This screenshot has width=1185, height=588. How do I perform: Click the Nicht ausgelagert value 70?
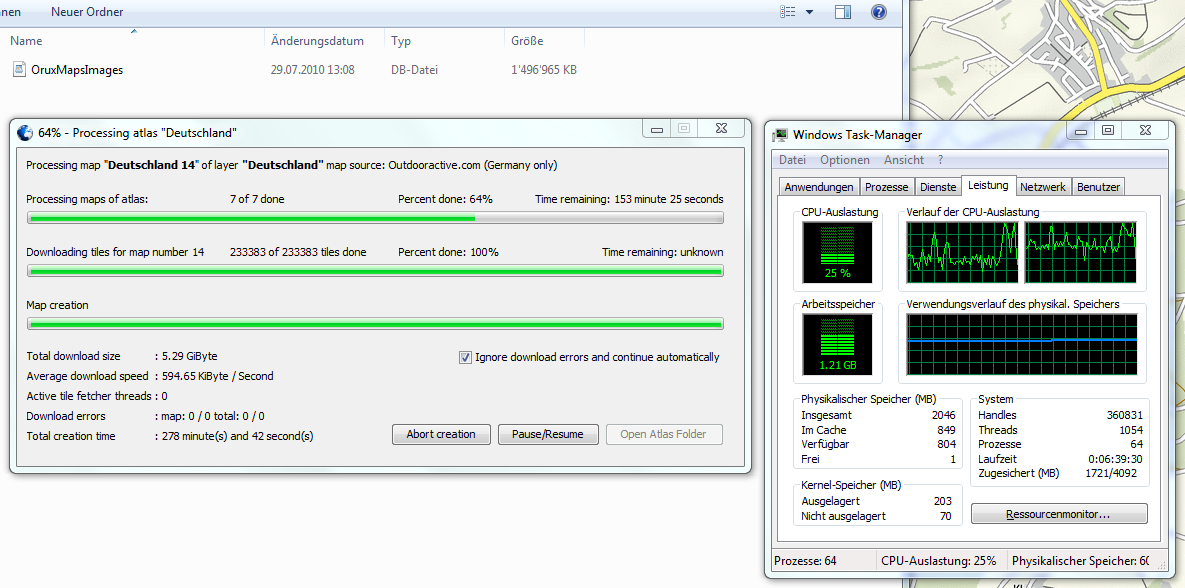click(x=946, y=516)
